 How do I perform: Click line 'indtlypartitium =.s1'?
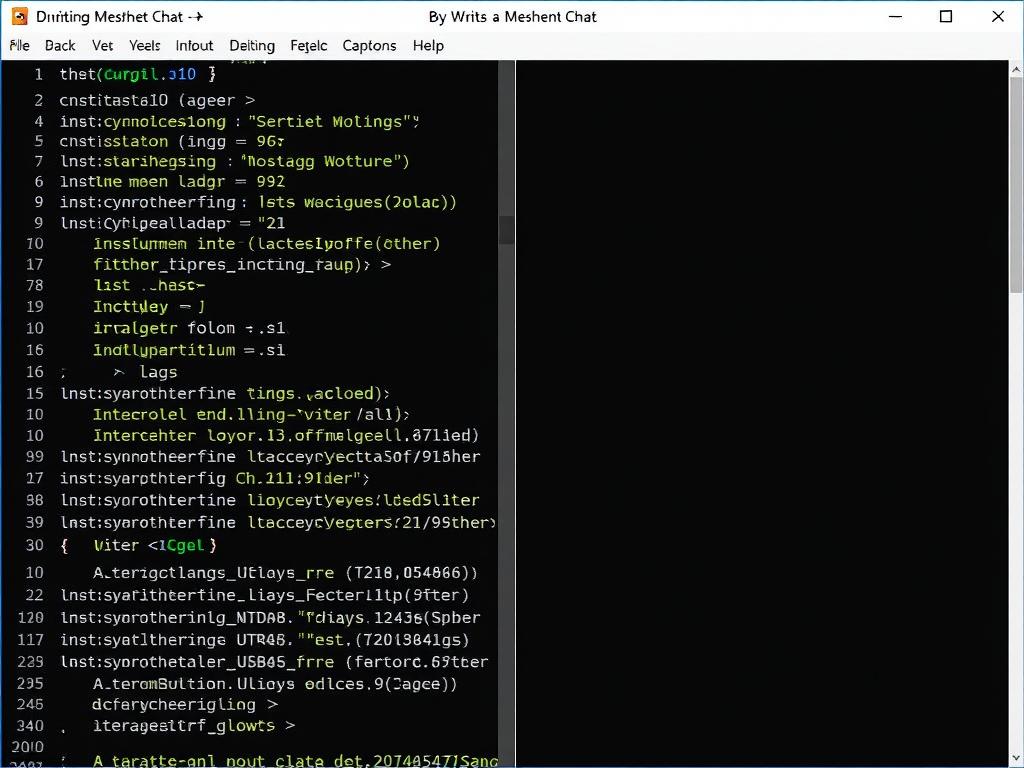pyautogui.click(x=189, y=350)
